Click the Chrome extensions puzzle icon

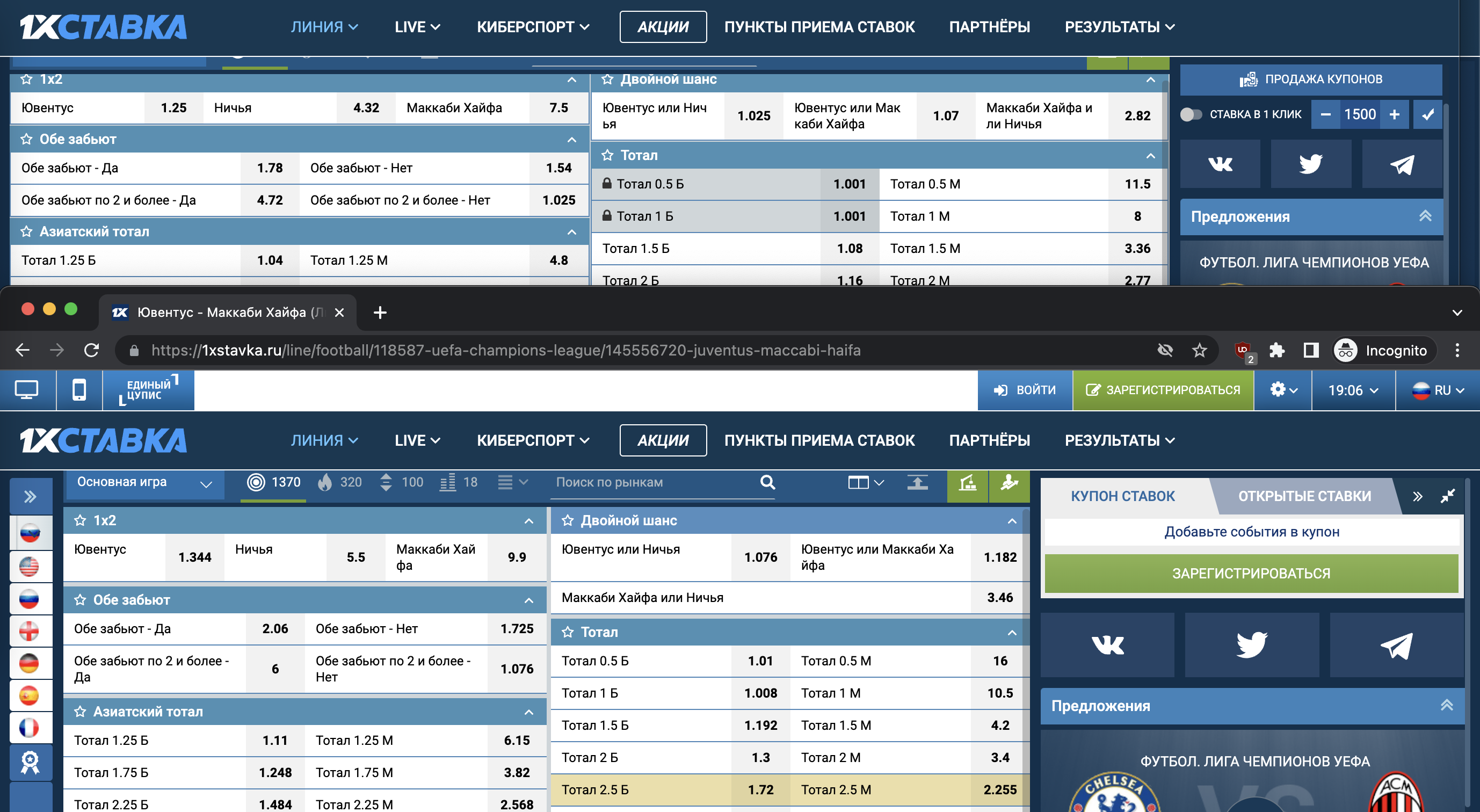click(1276, 350)
